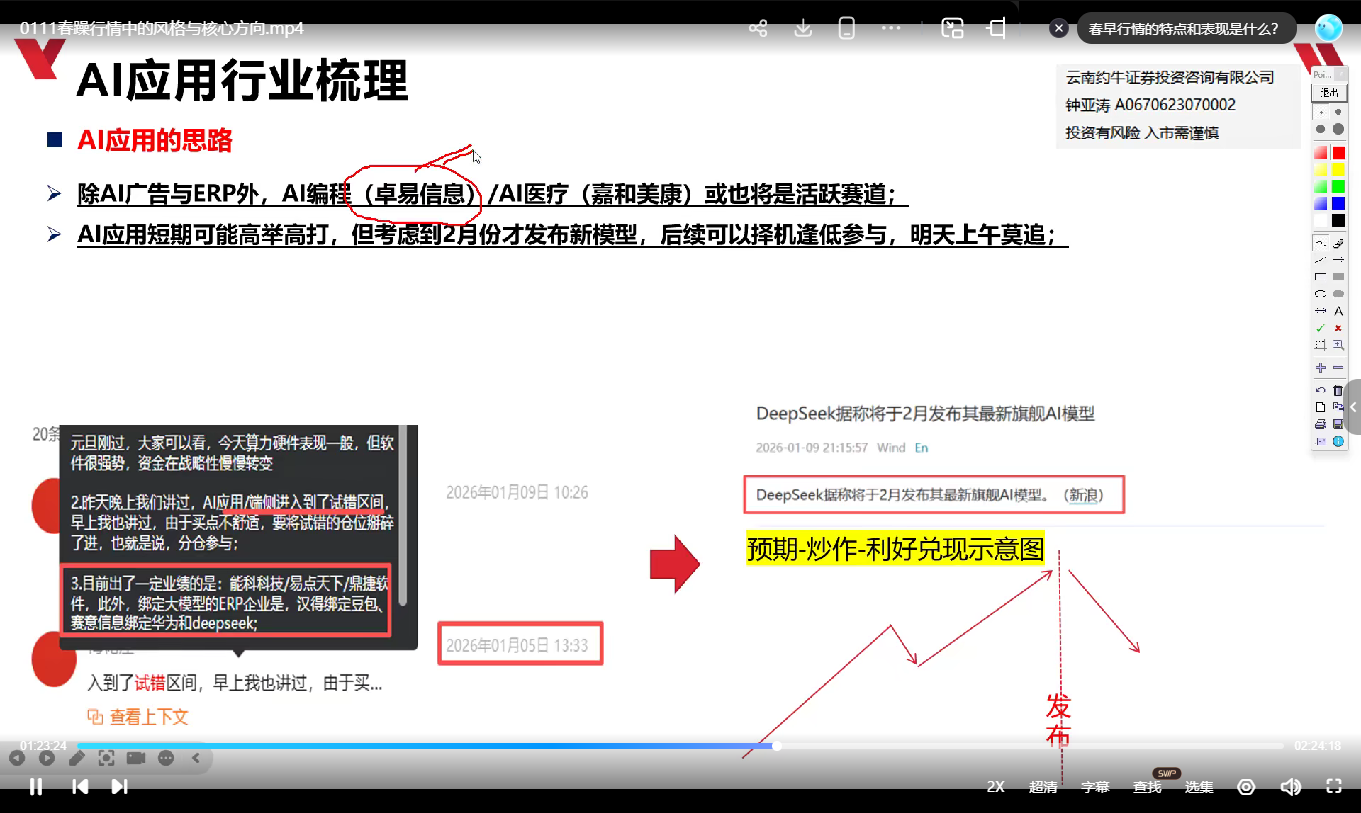Click the crop icon in the top bar
This screenshot has width=1361, height=813.
(x=996, y=29)
